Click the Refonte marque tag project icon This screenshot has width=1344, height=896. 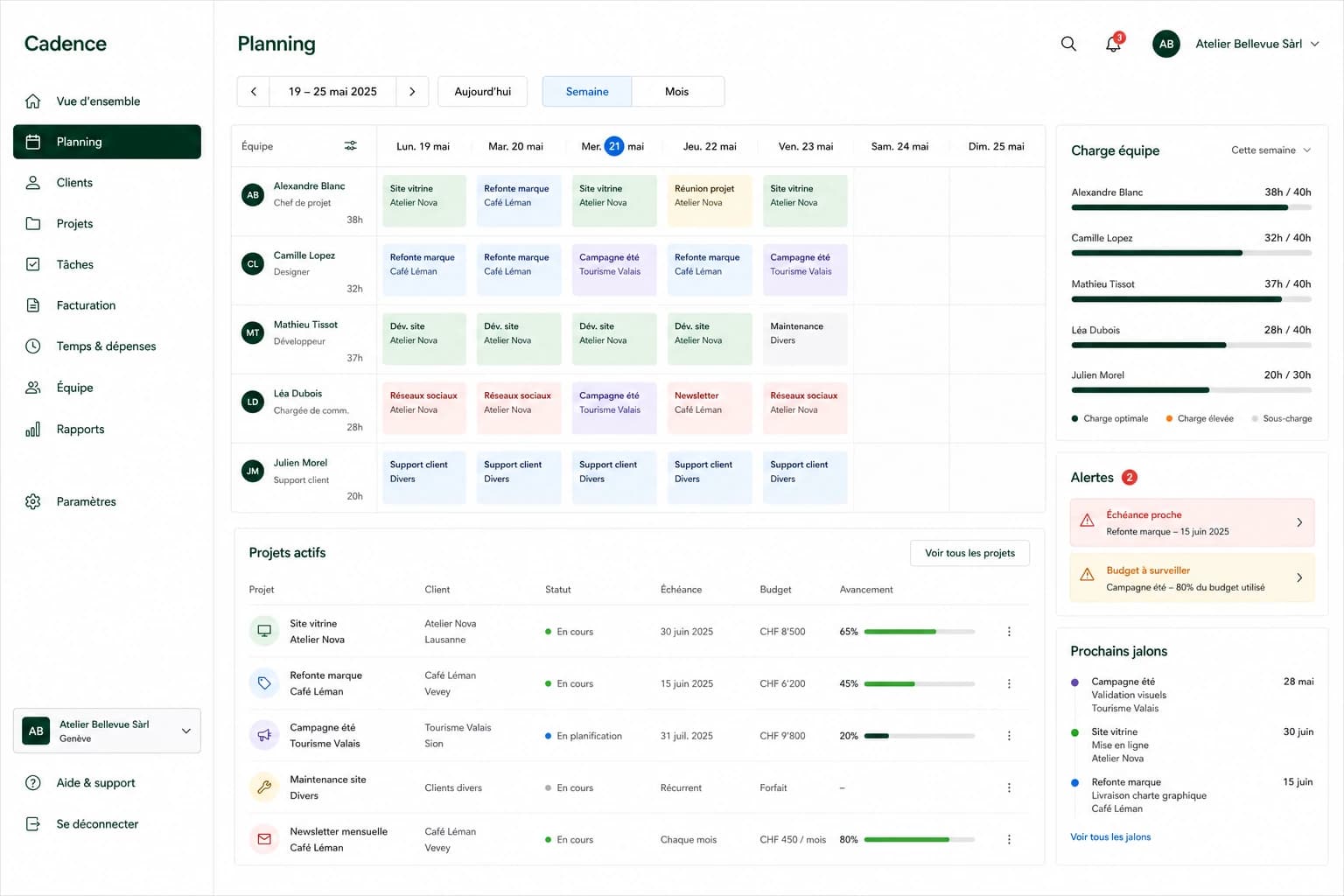click(264, 682)
